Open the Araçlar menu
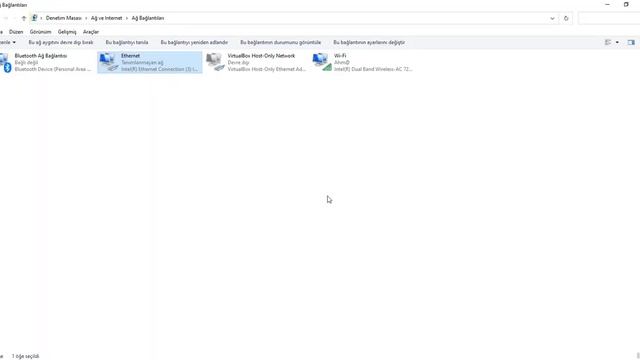Viewport: 640px width, 360px height. click(x=91, y=32)
